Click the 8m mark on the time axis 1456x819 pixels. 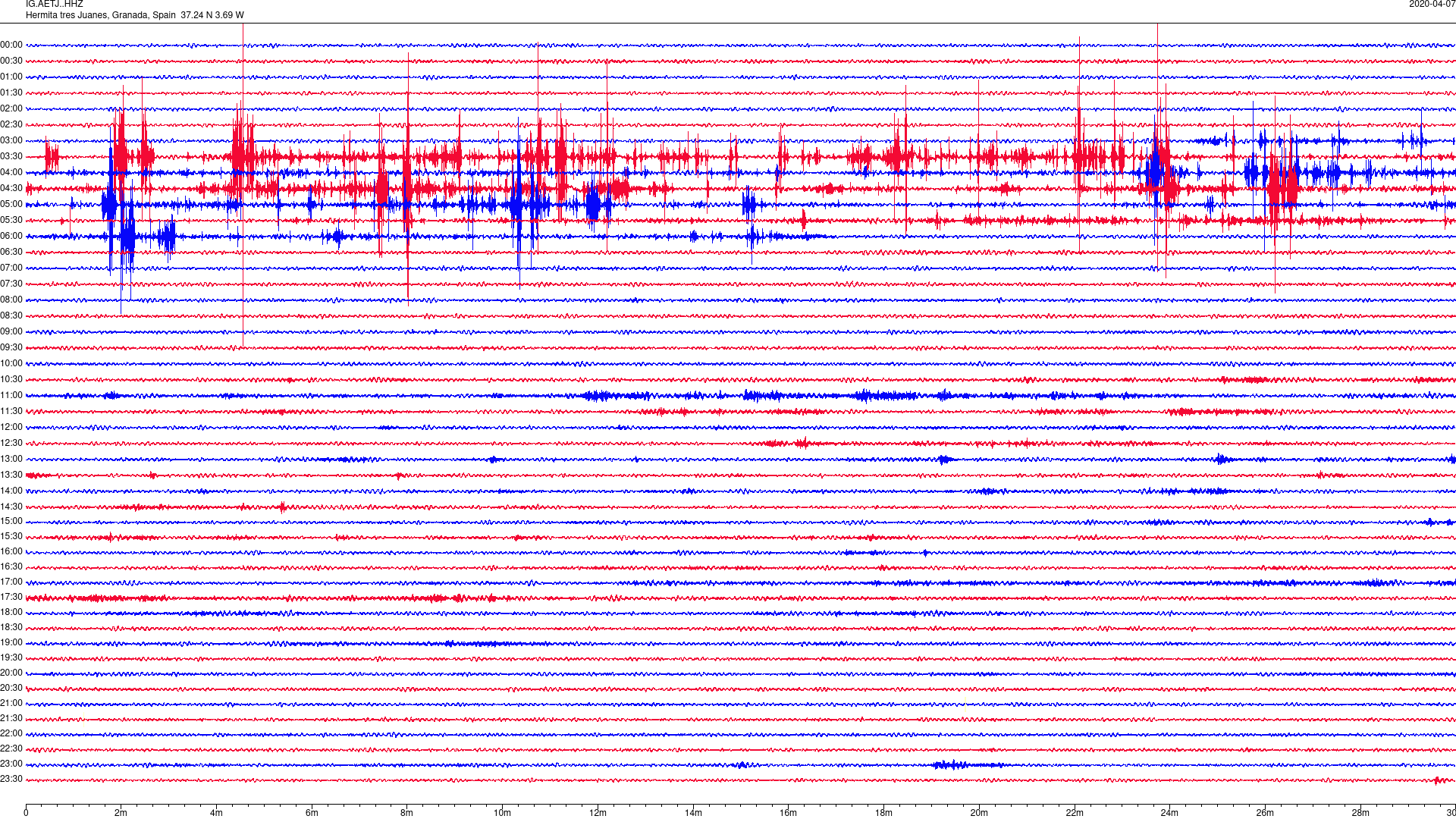coord(406,813)
